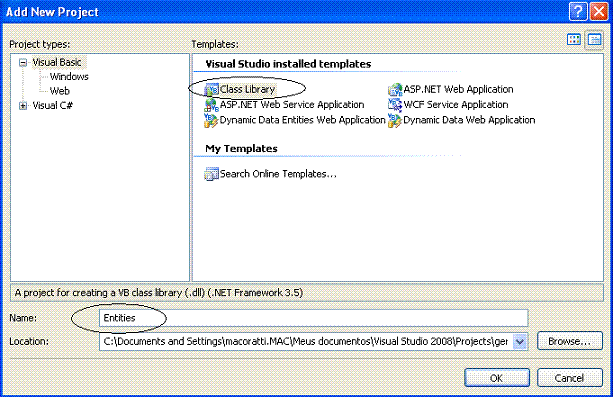Select Dynamic Data Web Application icon
The width and height of the screenshot is (613, 397).
point(395,120)
